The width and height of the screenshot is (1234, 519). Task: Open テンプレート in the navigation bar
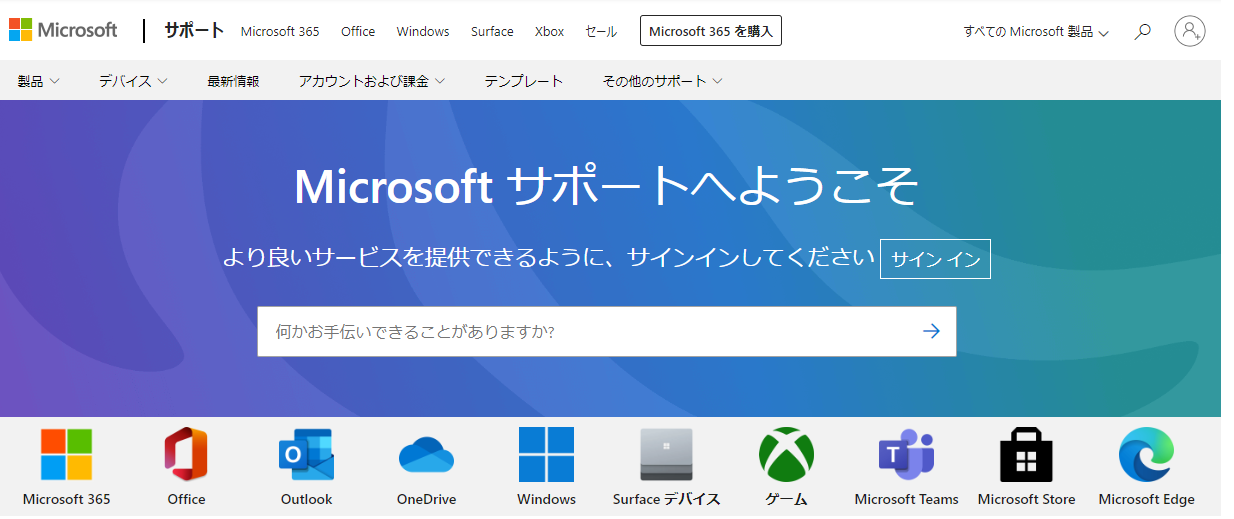[x=524, y=81]
